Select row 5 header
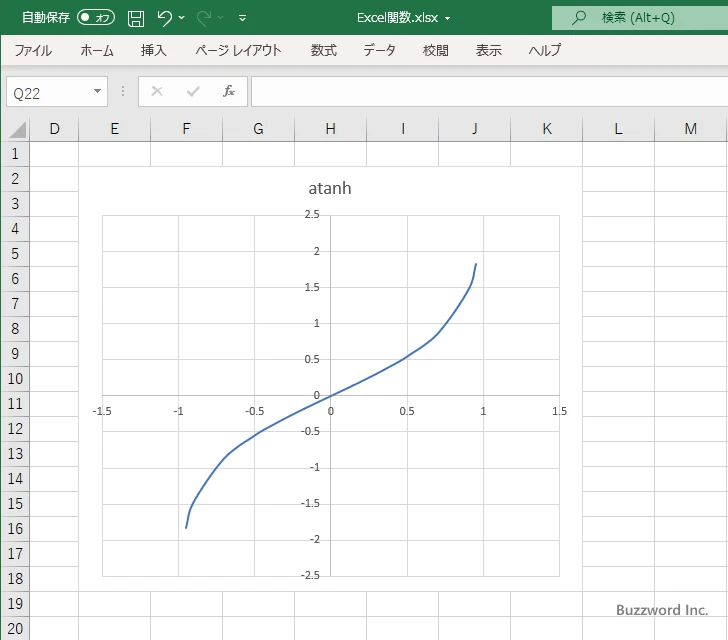The image size is (728, 640). (x=15, y=254)
